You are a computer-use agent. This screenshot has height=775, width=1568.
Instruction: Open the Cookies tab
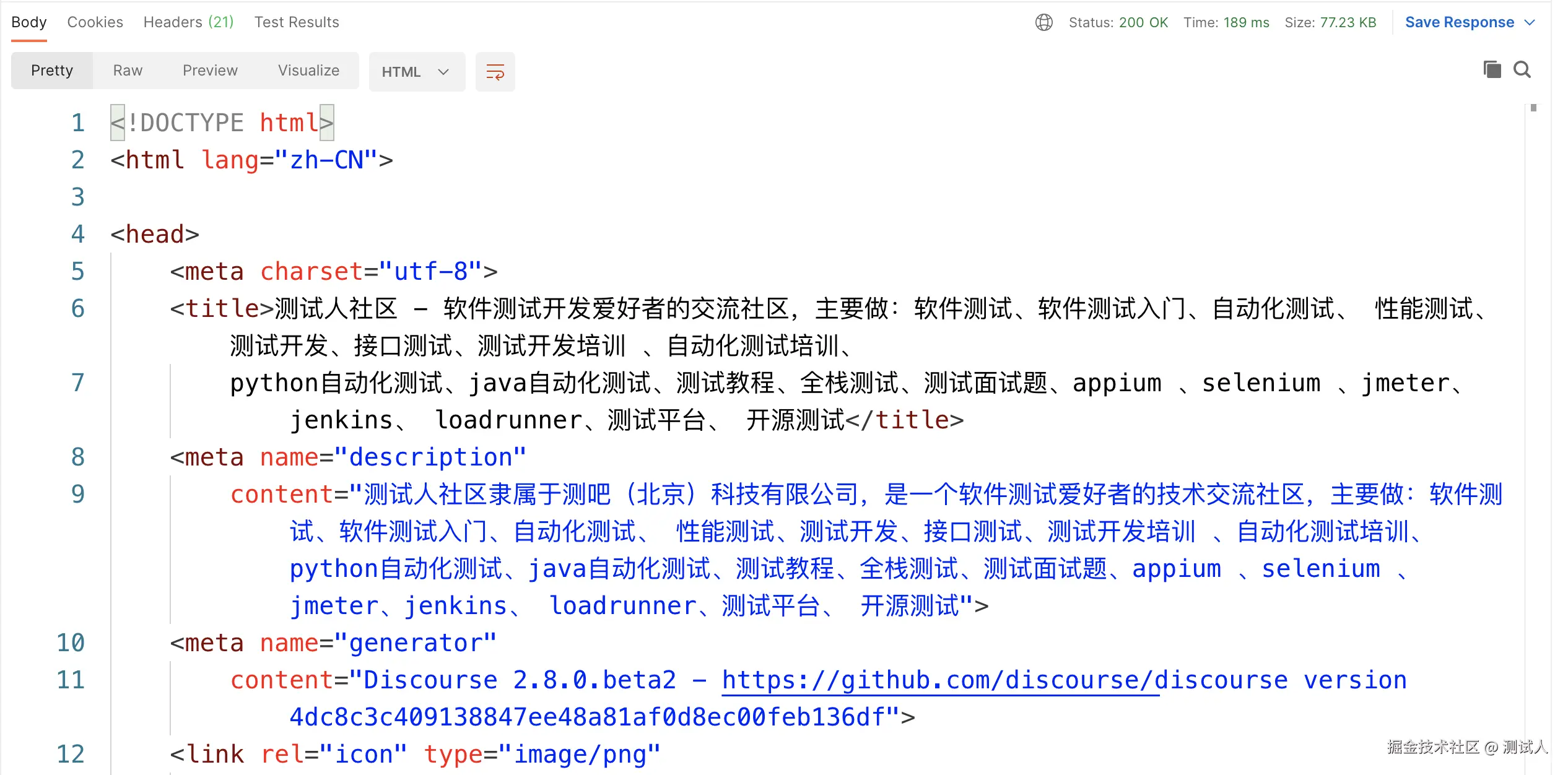tap(95, 22)
